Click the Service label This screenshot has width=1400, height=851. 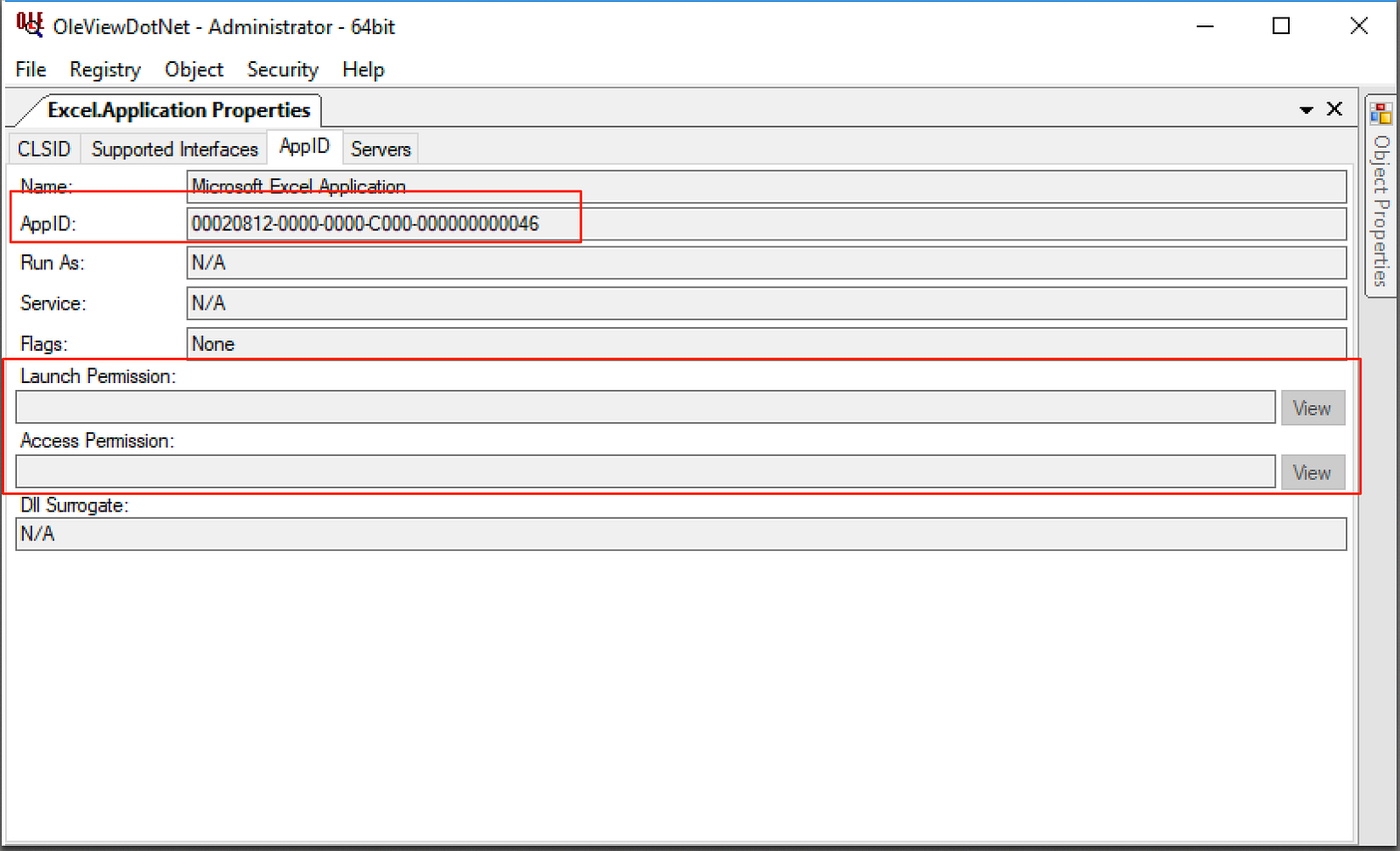coord(53,303)
